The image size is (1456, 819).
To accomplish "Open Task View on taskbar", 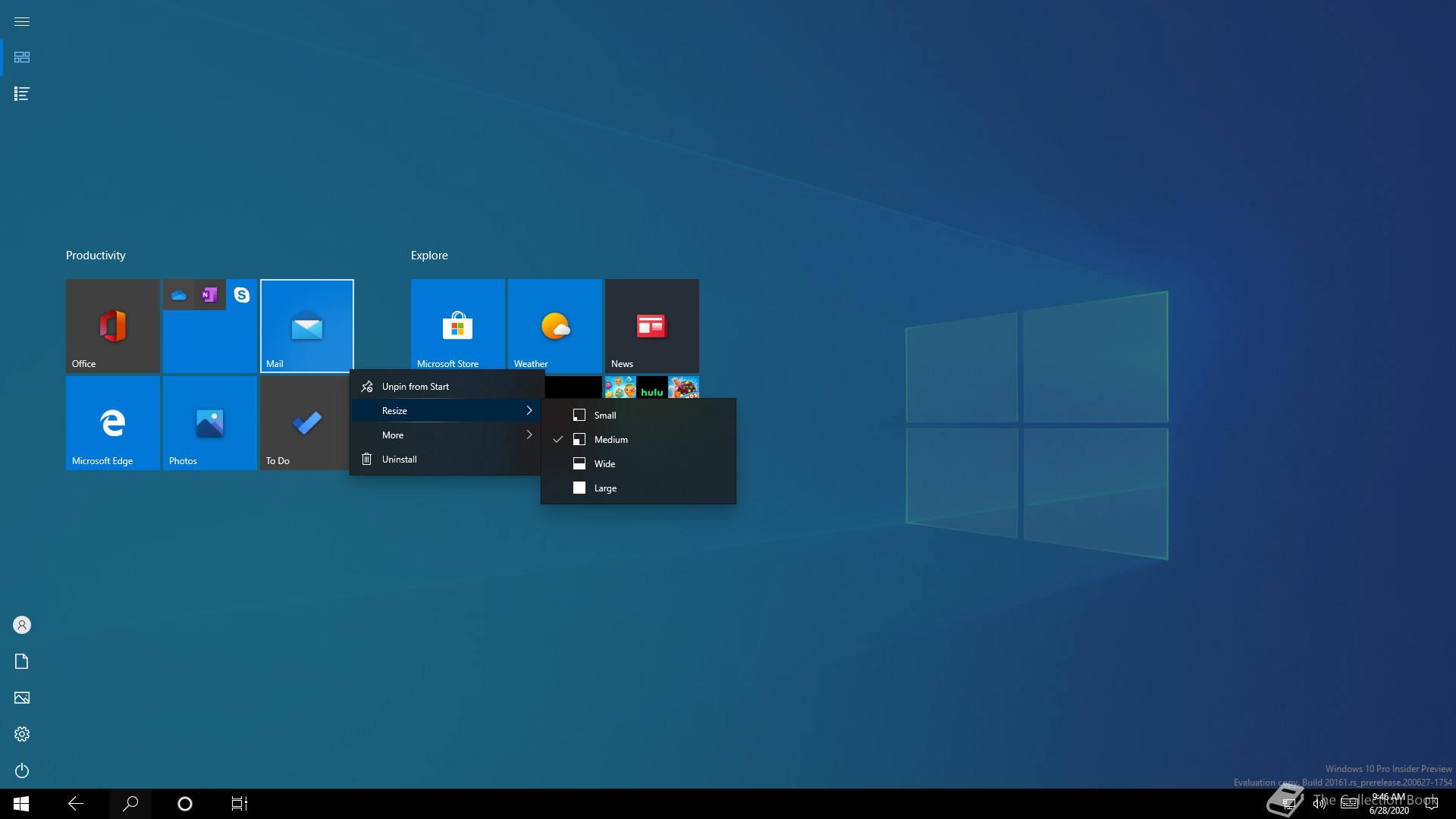I will pos(240,804).
